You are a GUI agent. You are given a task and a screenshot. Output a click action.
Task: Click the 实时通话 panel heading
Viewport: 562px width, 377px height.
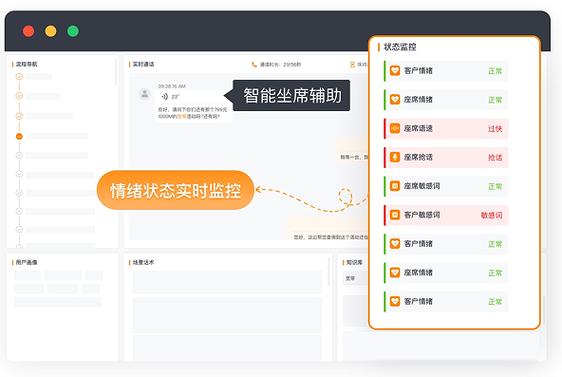coord(143,64)
